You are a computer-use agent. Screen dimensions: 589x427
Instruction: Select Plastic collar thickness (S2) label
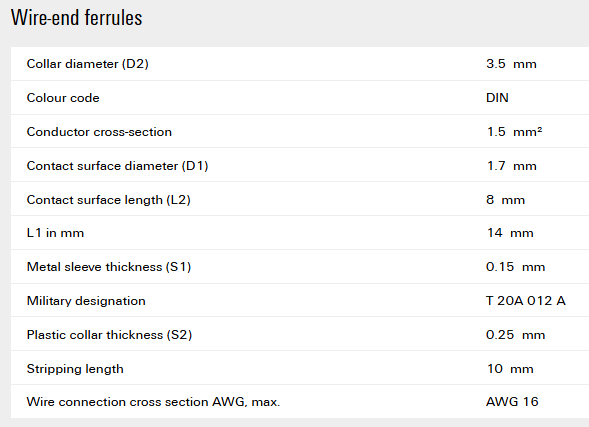tap(109, 335)
